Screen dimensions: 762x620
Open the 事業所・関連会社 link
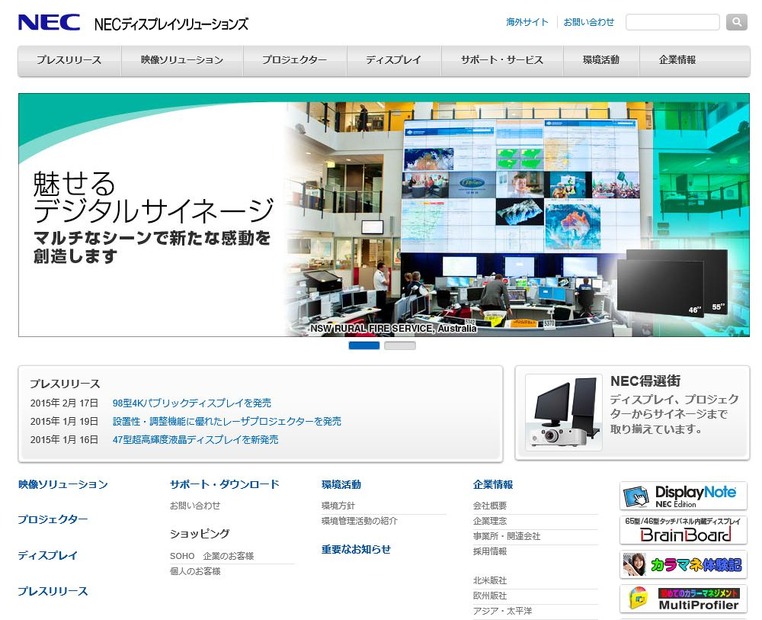coord(506,536)
